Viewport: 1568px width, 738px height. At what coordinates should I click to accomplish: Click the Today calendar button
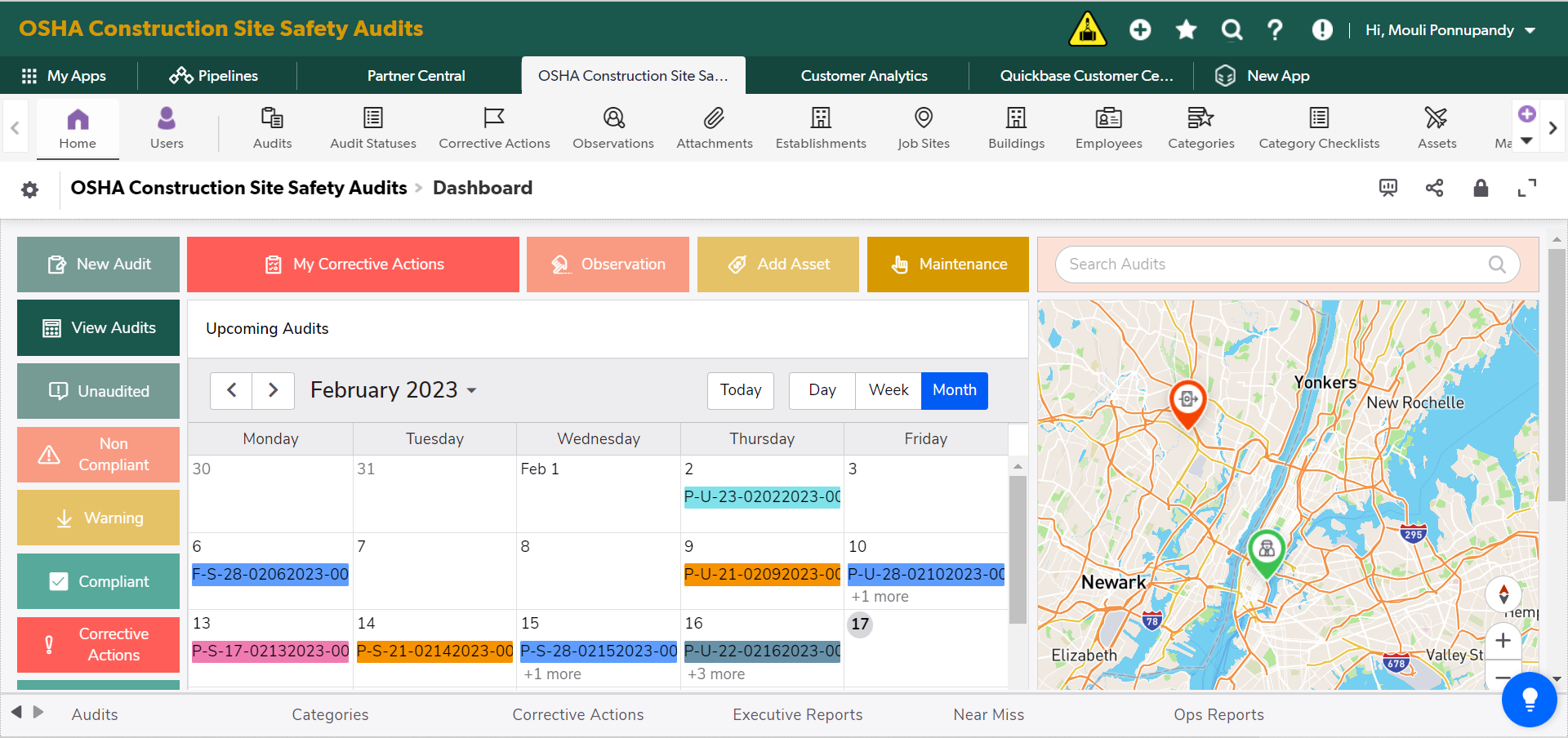coord(741,390)
